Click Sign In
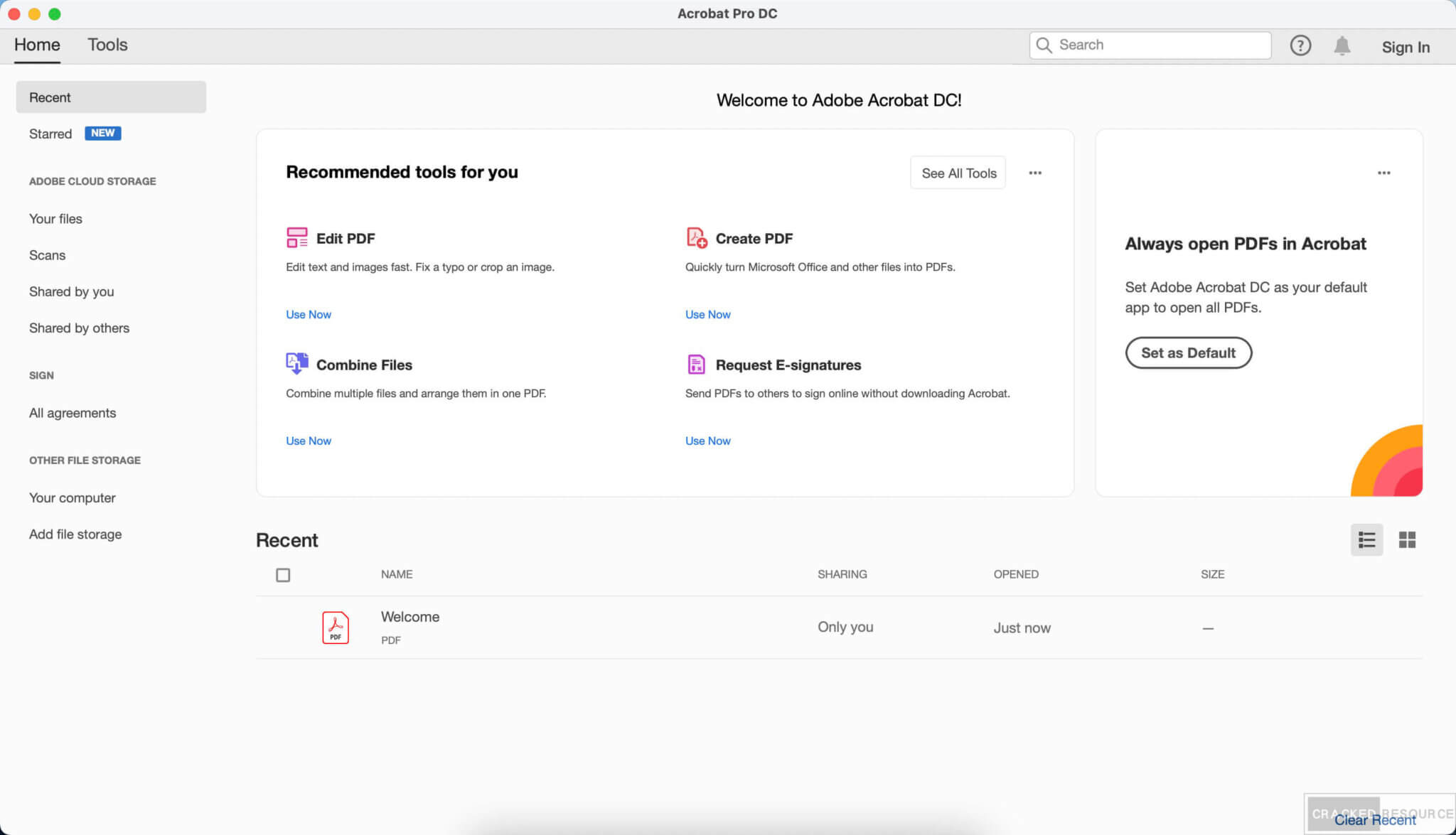 pos(1406,47)
